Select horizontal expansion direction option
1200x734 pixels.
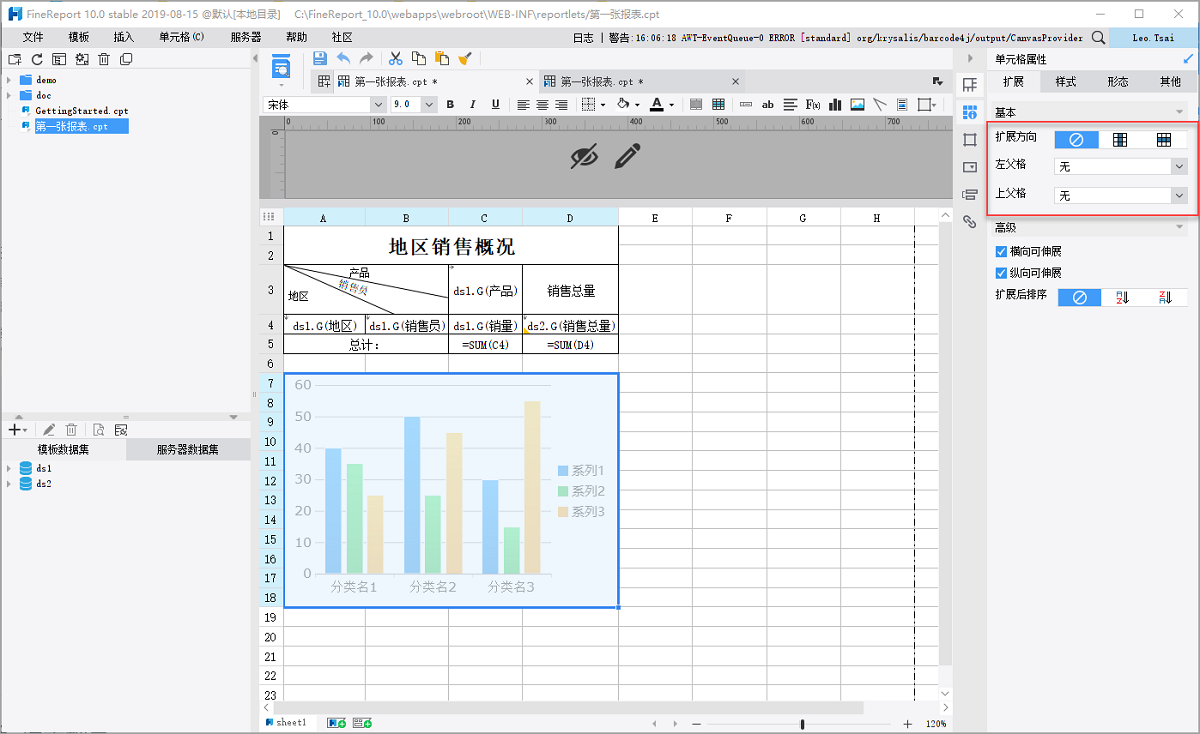1165,140
